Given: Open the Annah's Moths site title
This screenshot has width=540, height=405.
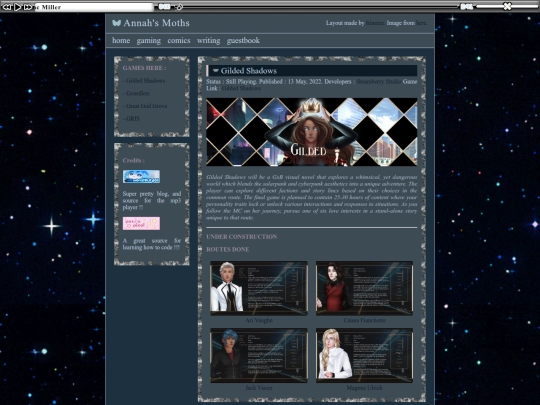Looking at the screenshot, I should (x=156, y=23).
